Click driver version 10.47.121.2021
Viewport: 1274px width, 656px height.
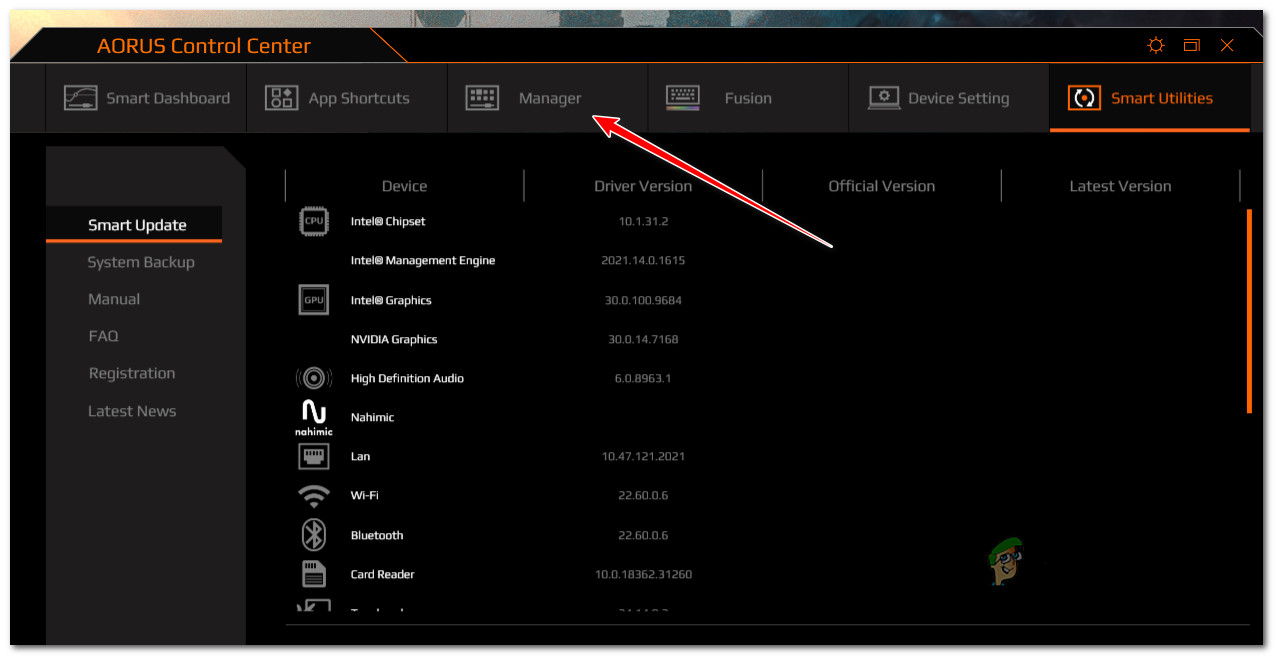point(643,456)
